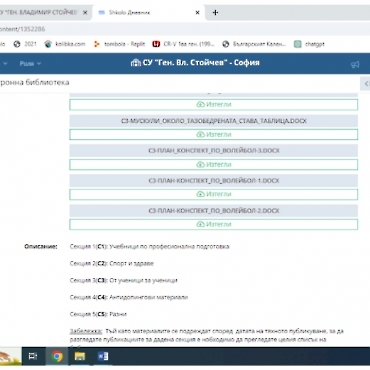Click the Описание label
This screenshot has width=370, height=370.
pyautogui.click(x=41, y=247)
